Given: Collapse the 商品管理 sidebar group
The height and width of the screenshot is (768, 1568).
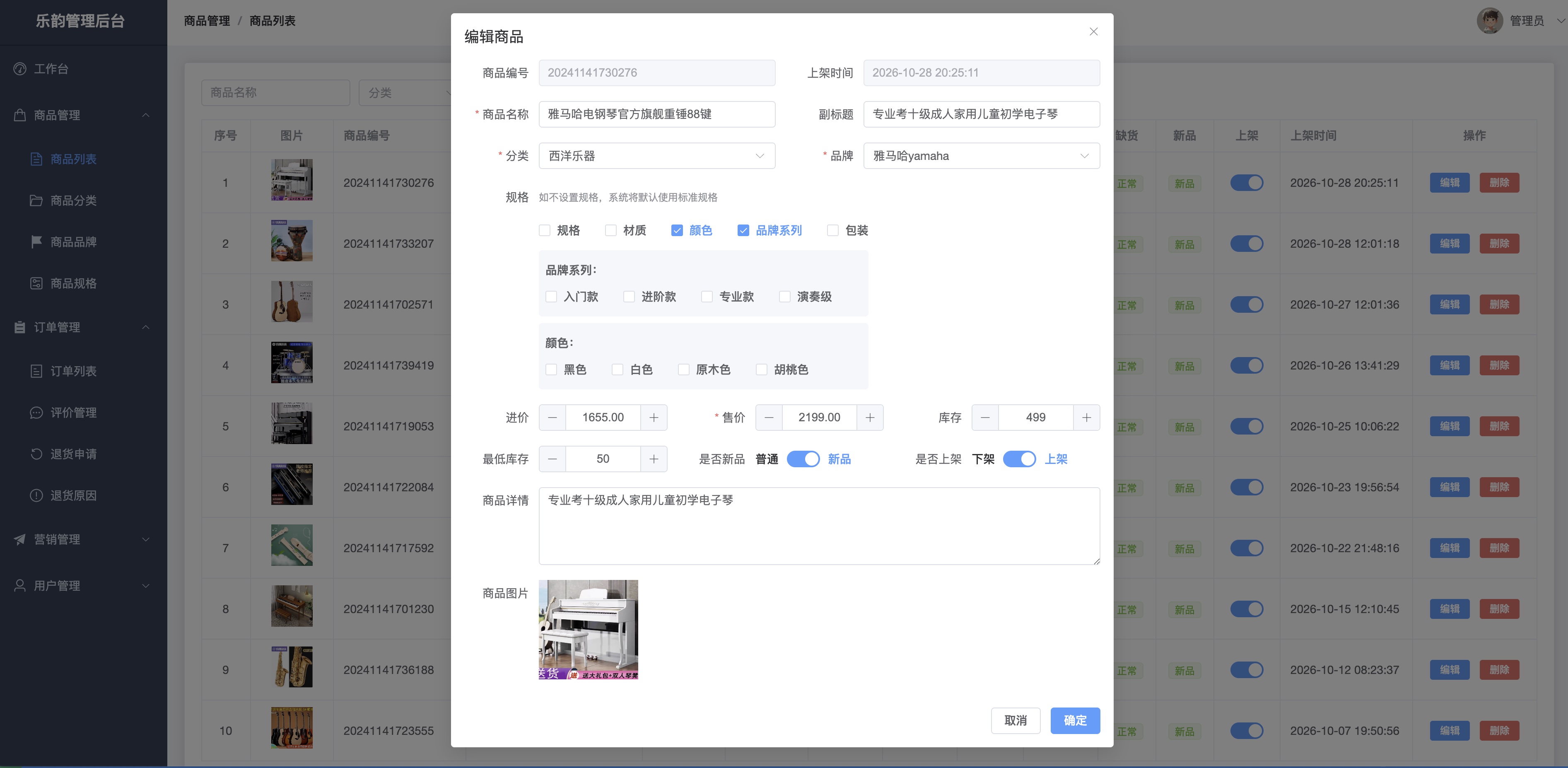Looking at the screenshot, I should tap(146, 115).
